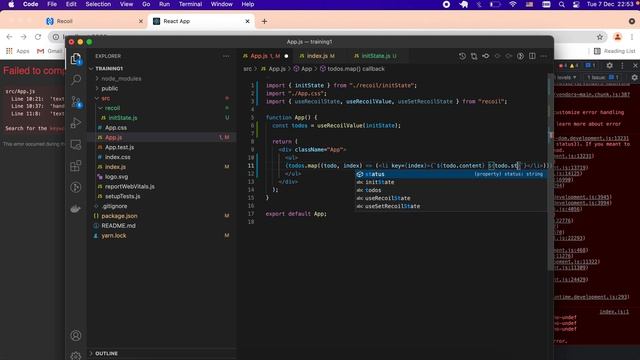This screenshot has height=360, width=640.
Task: Open DevTools customize kebab menu
Action: (x=622, y=65)
